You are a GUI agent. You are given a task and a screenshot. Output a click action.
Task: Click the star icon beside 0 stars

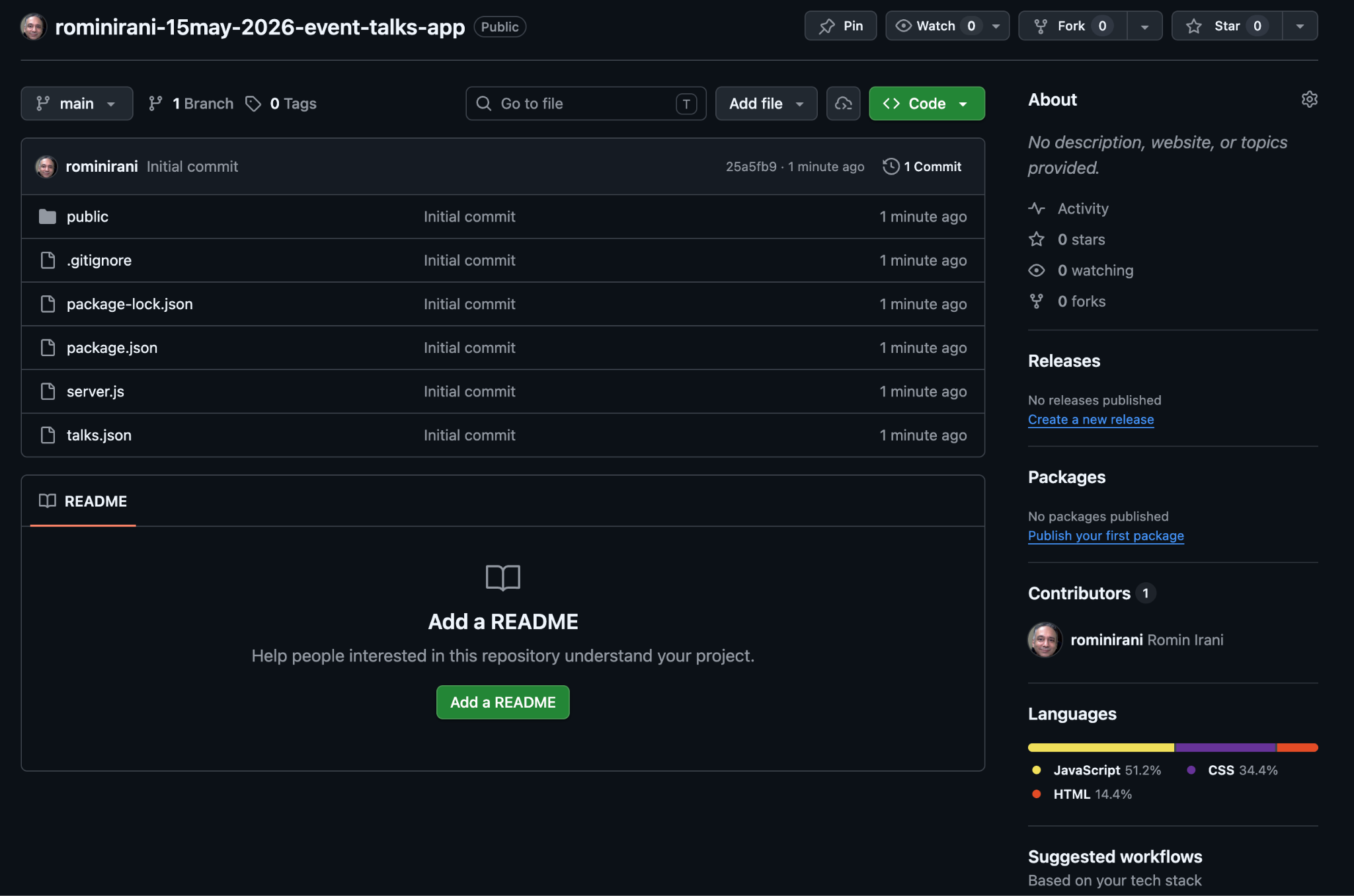(x=1036, y=239)
